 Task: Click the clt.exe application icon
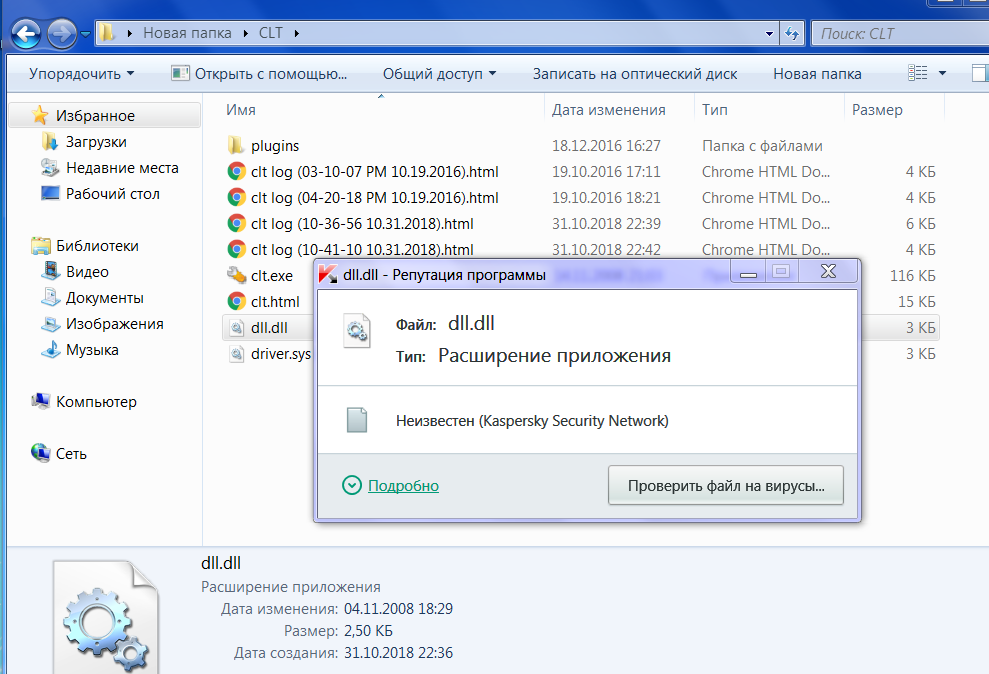(x=236, y=275)
